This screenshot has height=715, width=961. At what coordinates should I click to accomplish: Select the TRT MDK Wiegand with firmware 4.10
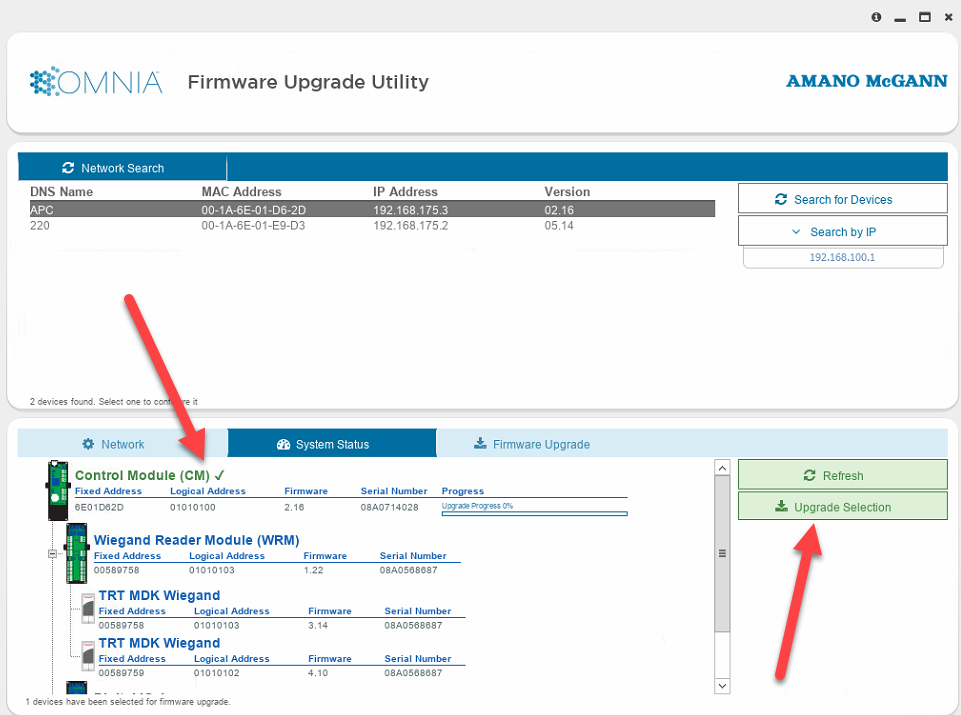[x=159, y=643]
